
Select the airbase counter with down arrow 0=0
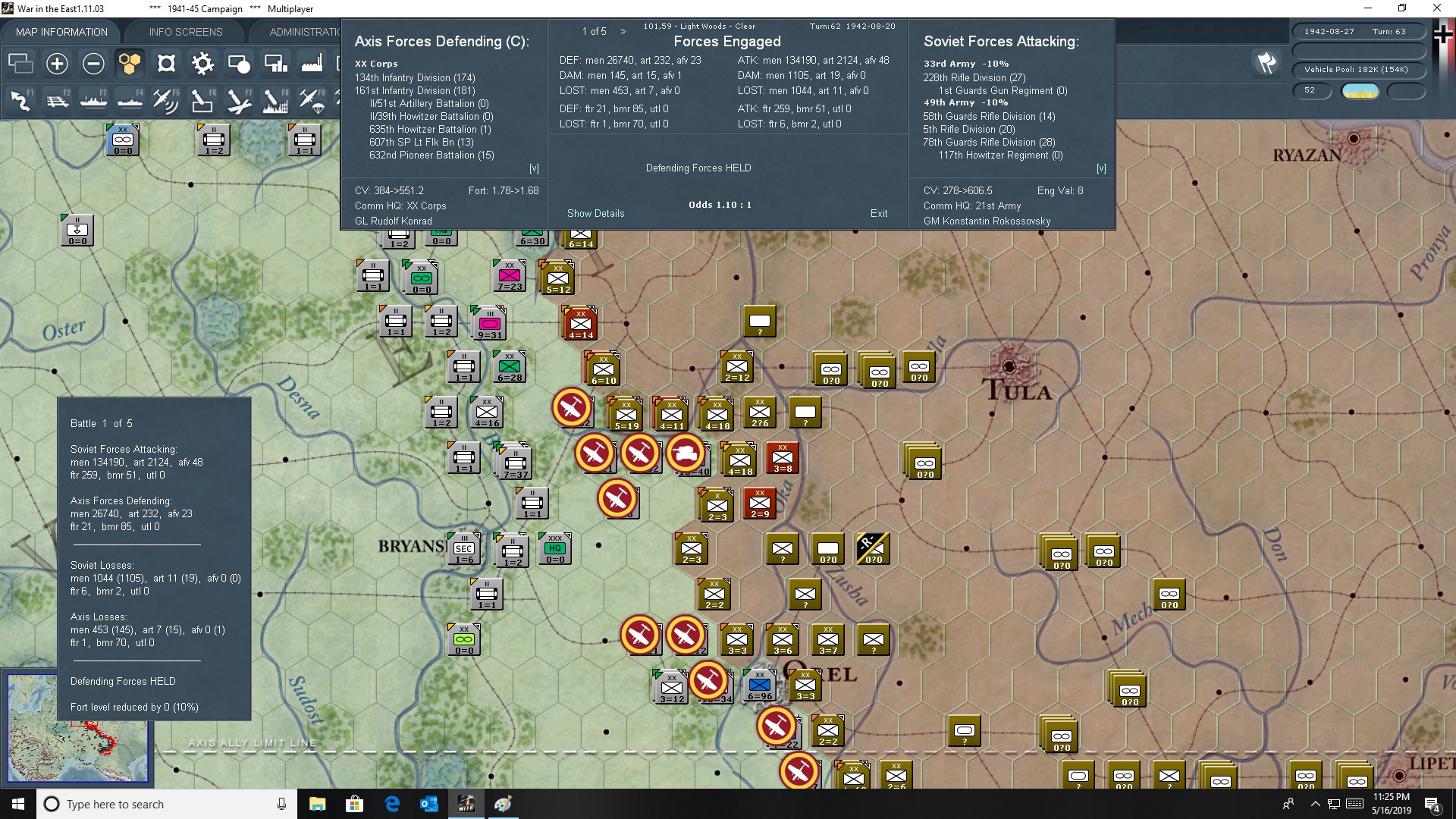coord(77,231)
